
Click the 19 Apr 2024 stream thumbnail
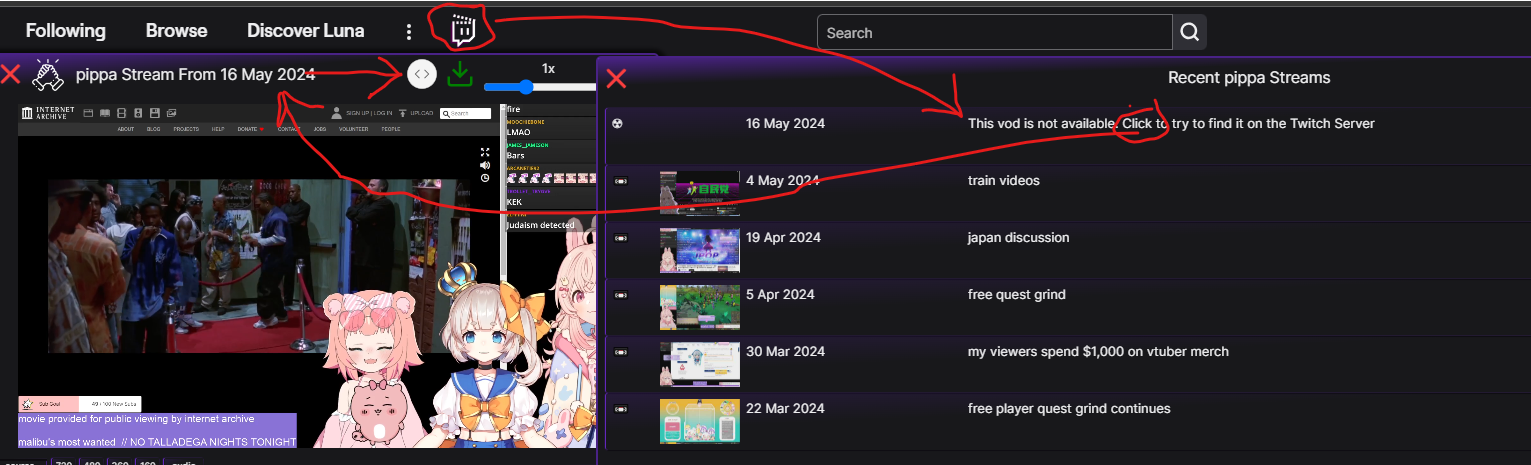tap(700, 249)
